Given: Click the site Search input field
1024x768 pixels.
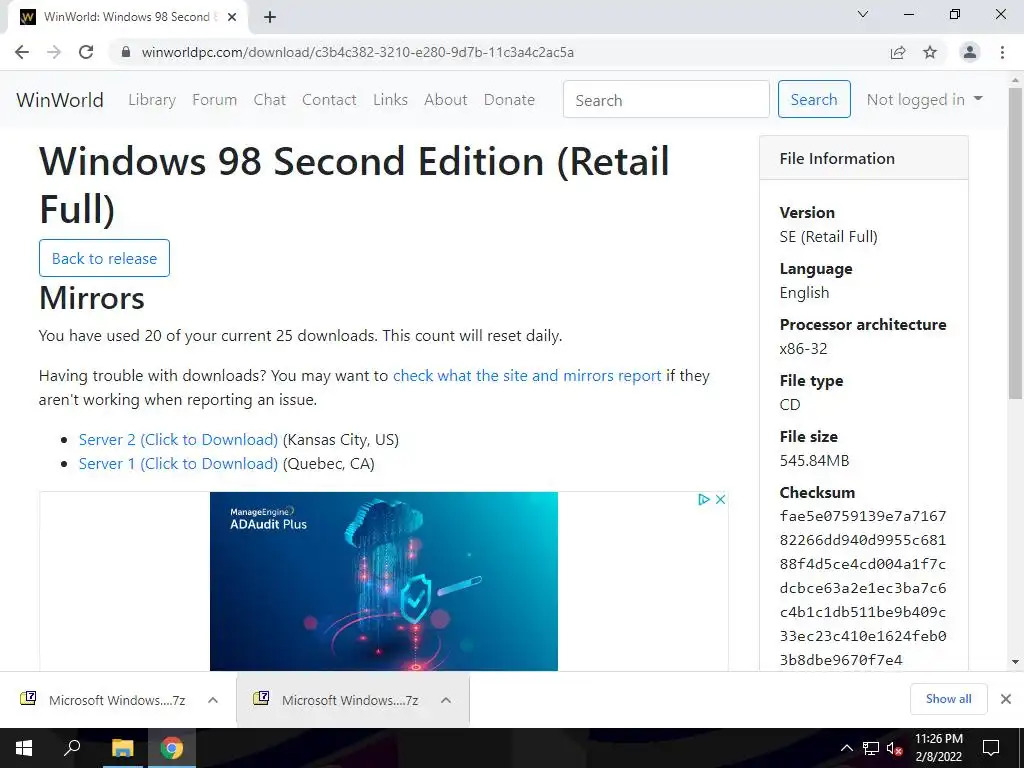Looking at the screenshot, I should 666,100.
